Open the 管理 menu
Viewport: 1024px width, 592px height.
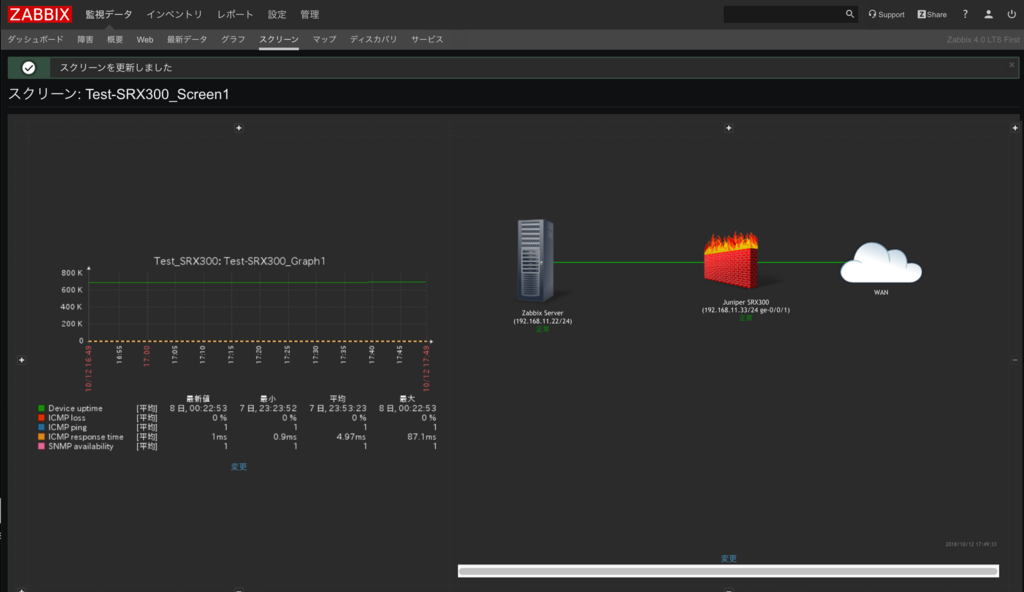tap(310, 14)
